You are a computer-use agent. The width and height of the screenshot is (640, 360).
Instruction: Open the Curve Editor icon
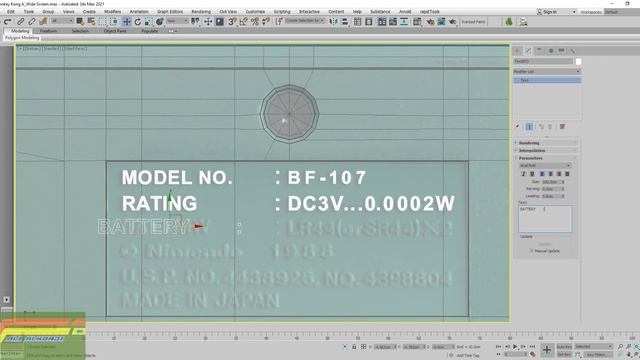click(x=393, y=21)
